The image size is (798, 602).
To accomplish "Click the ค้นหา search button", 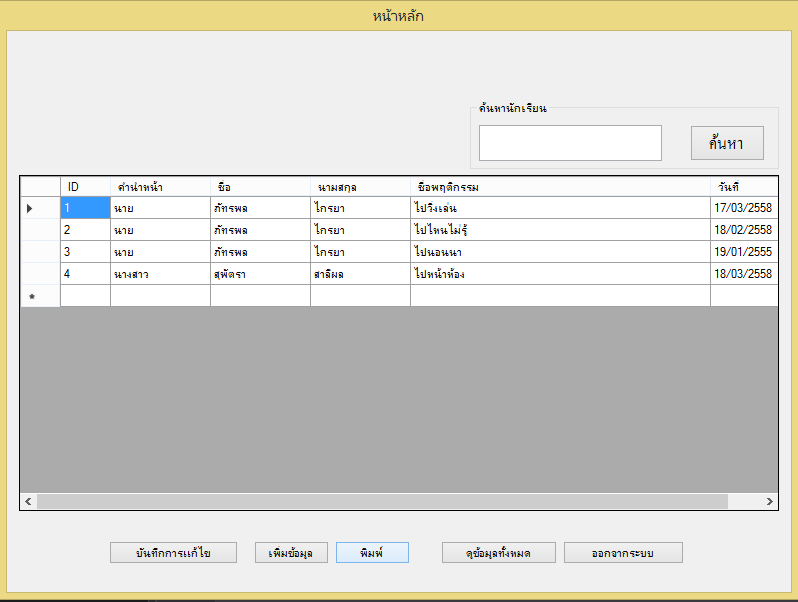I will pos(727,143).
